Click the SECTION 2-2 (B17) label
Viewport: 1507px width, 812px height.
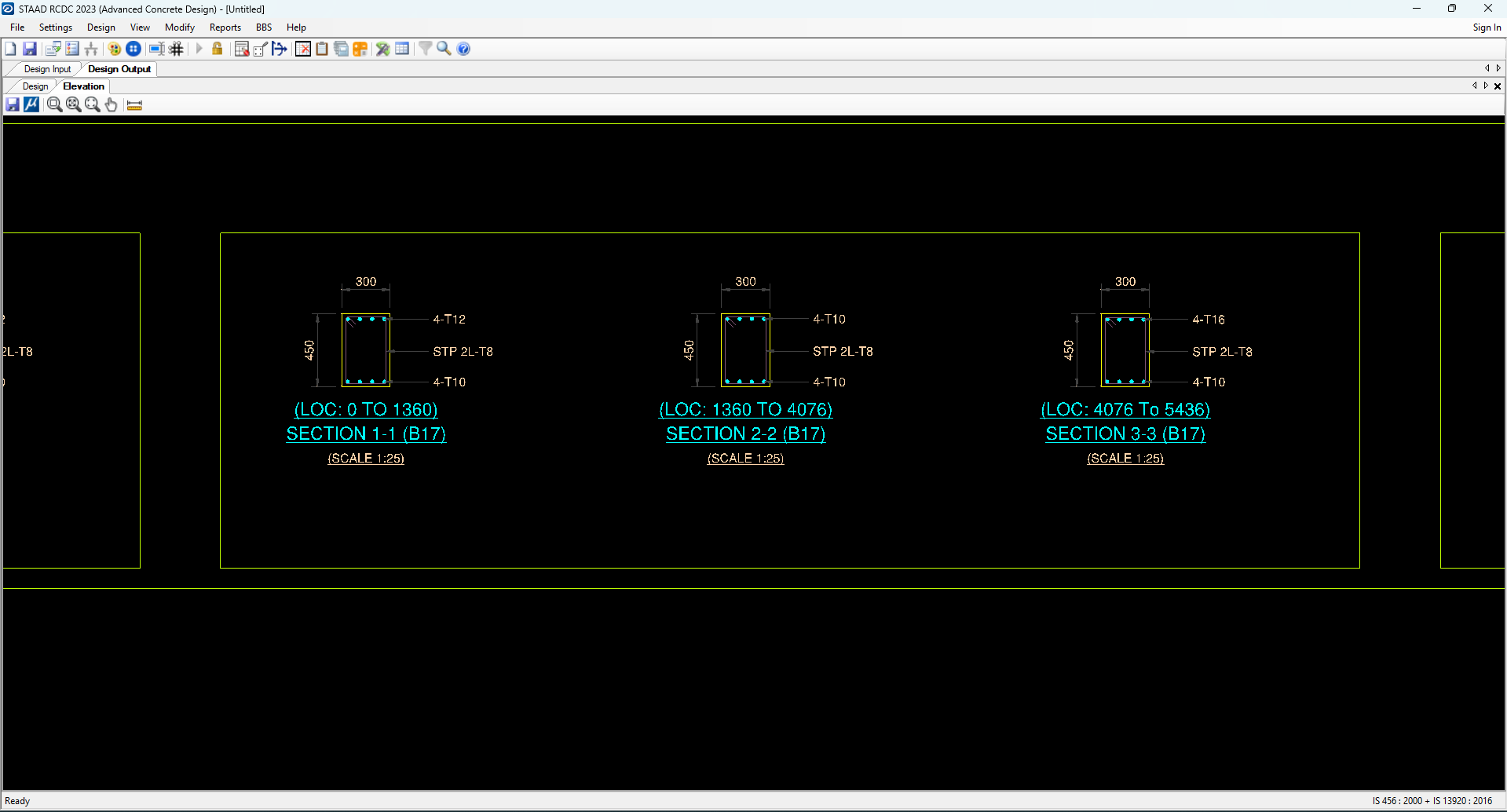pyautogui.click(x=745, y=433)
